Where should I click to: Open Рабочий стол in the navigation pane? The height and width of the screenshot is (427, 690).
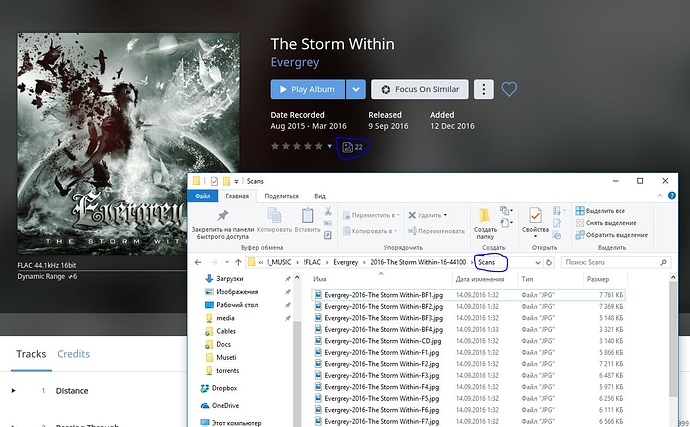coord(237,305)
